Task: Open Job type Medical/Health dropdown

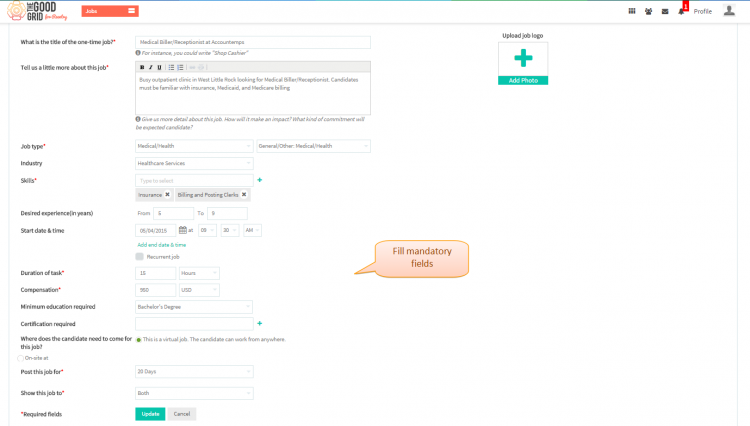Action: [x=194, y=146]
